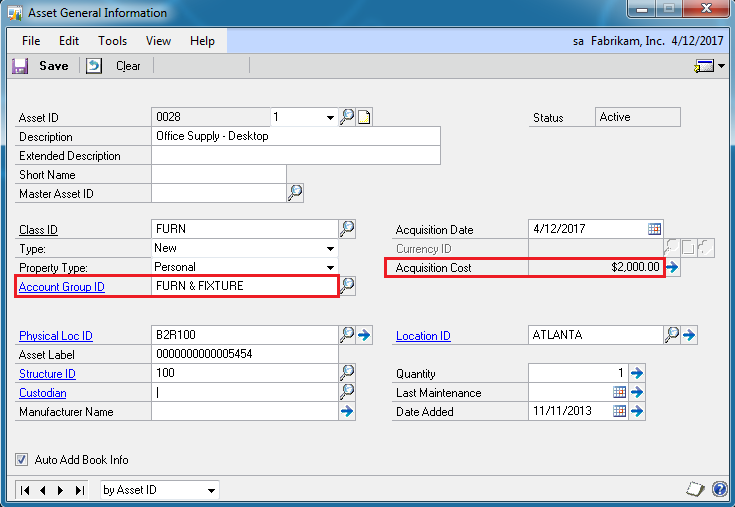Screen dimensions: 735x507
Task: Click into the Description field
Action: (x=296, y=136)
